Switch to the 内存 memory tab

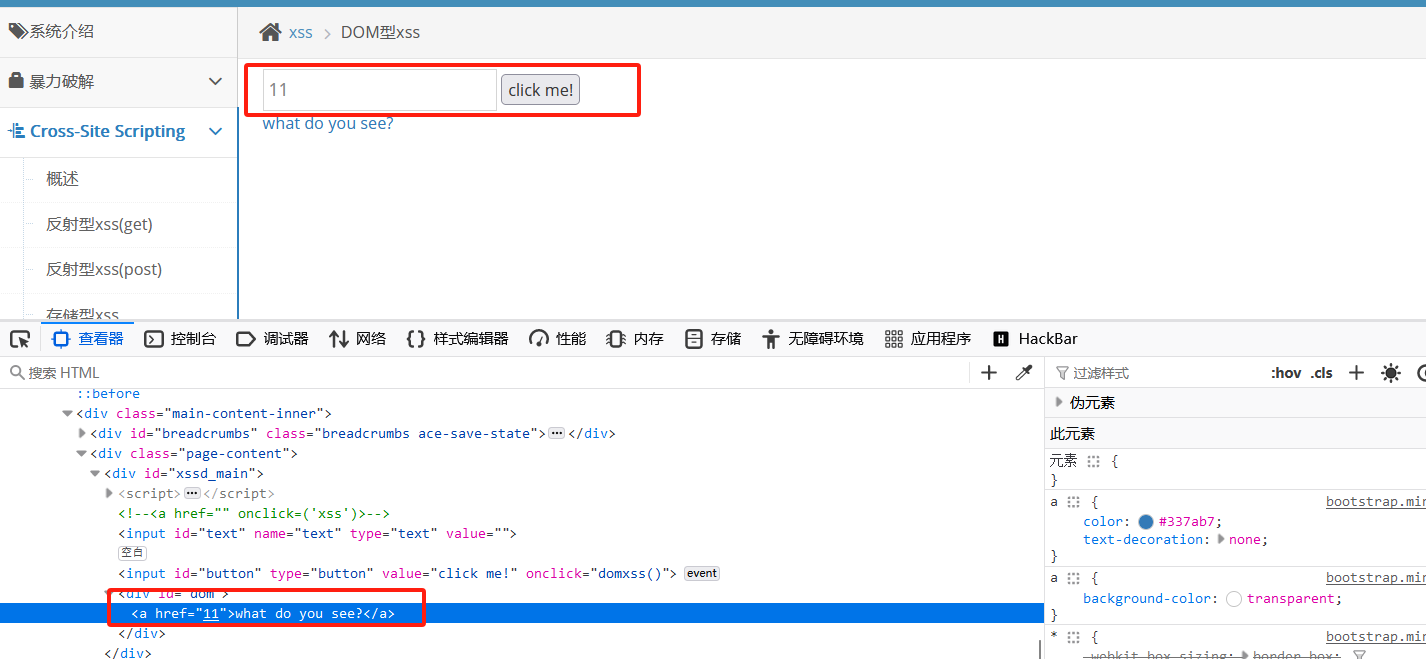(635, 339)
